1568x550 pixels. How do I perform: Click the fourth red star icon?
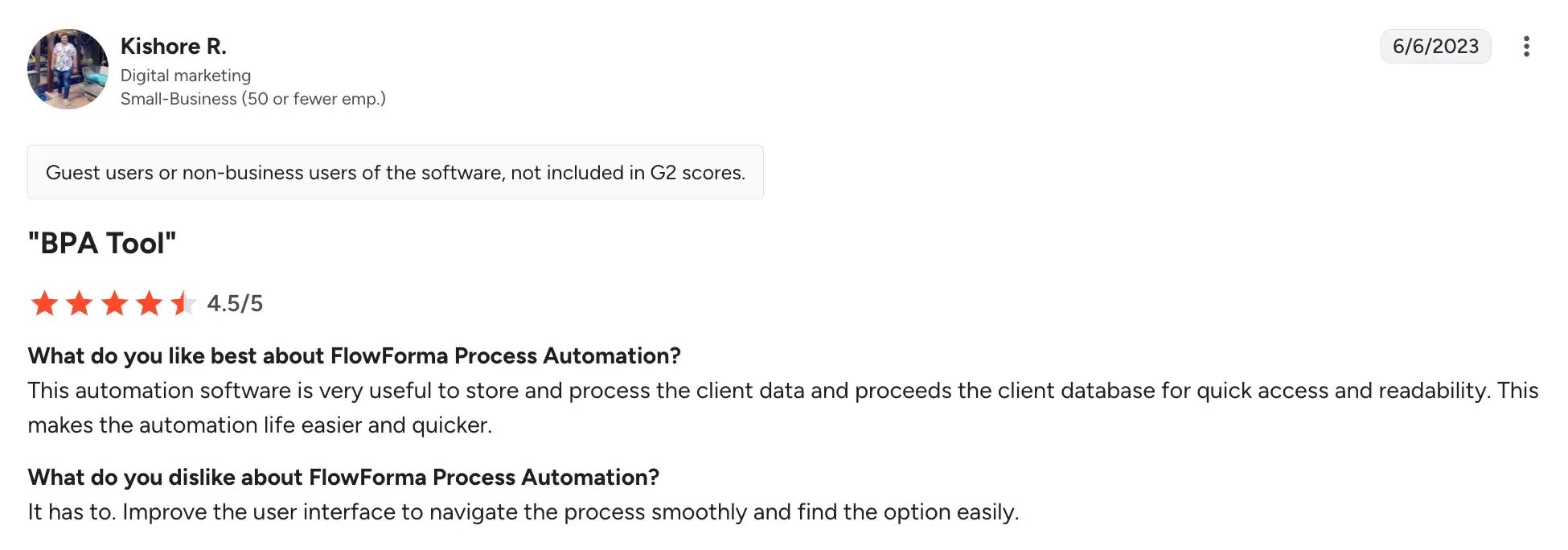pyautogui.click(x=149, y=303)
